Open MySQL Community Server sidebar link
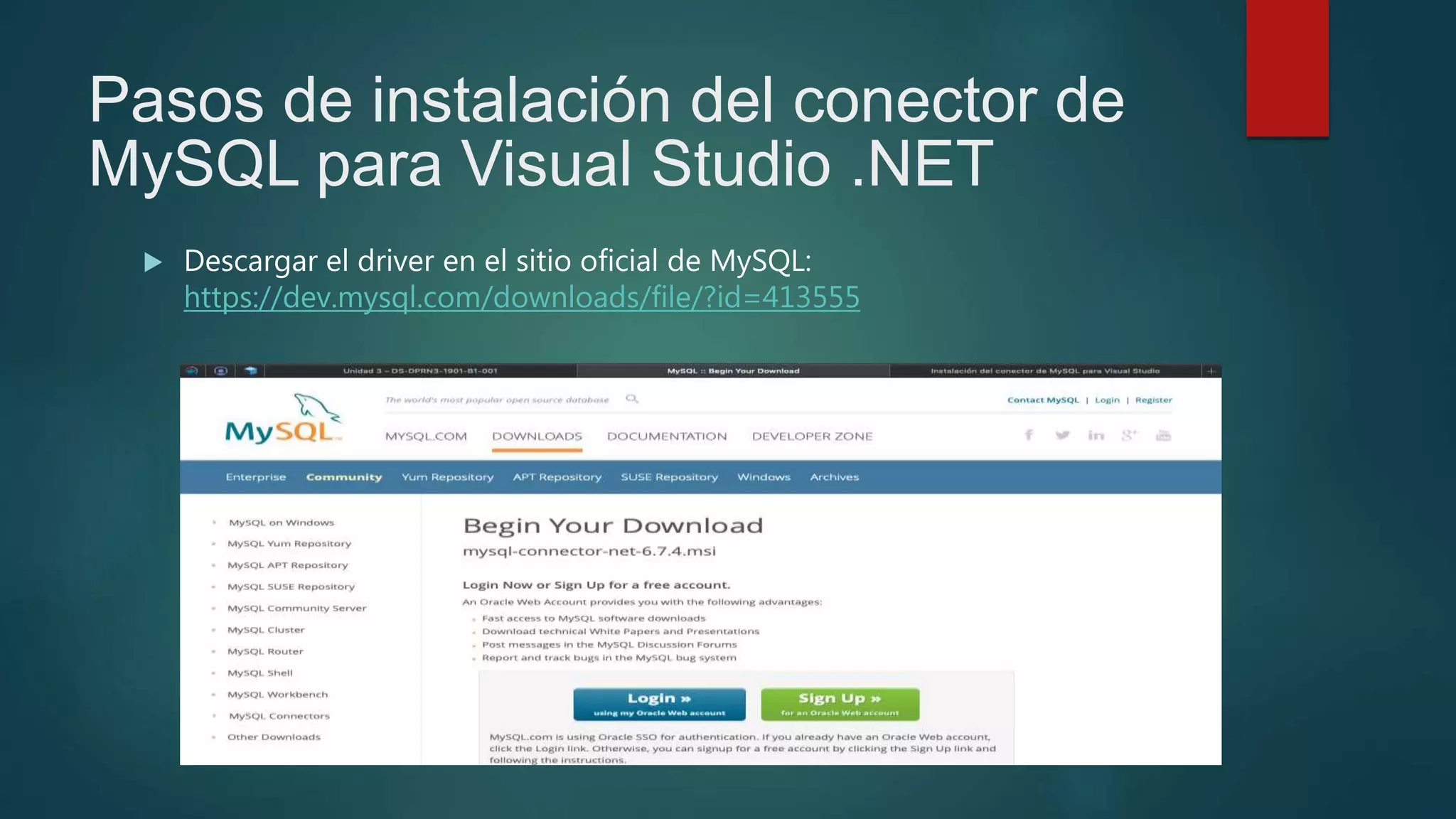 pyautogui.click(x=297, y=608)
